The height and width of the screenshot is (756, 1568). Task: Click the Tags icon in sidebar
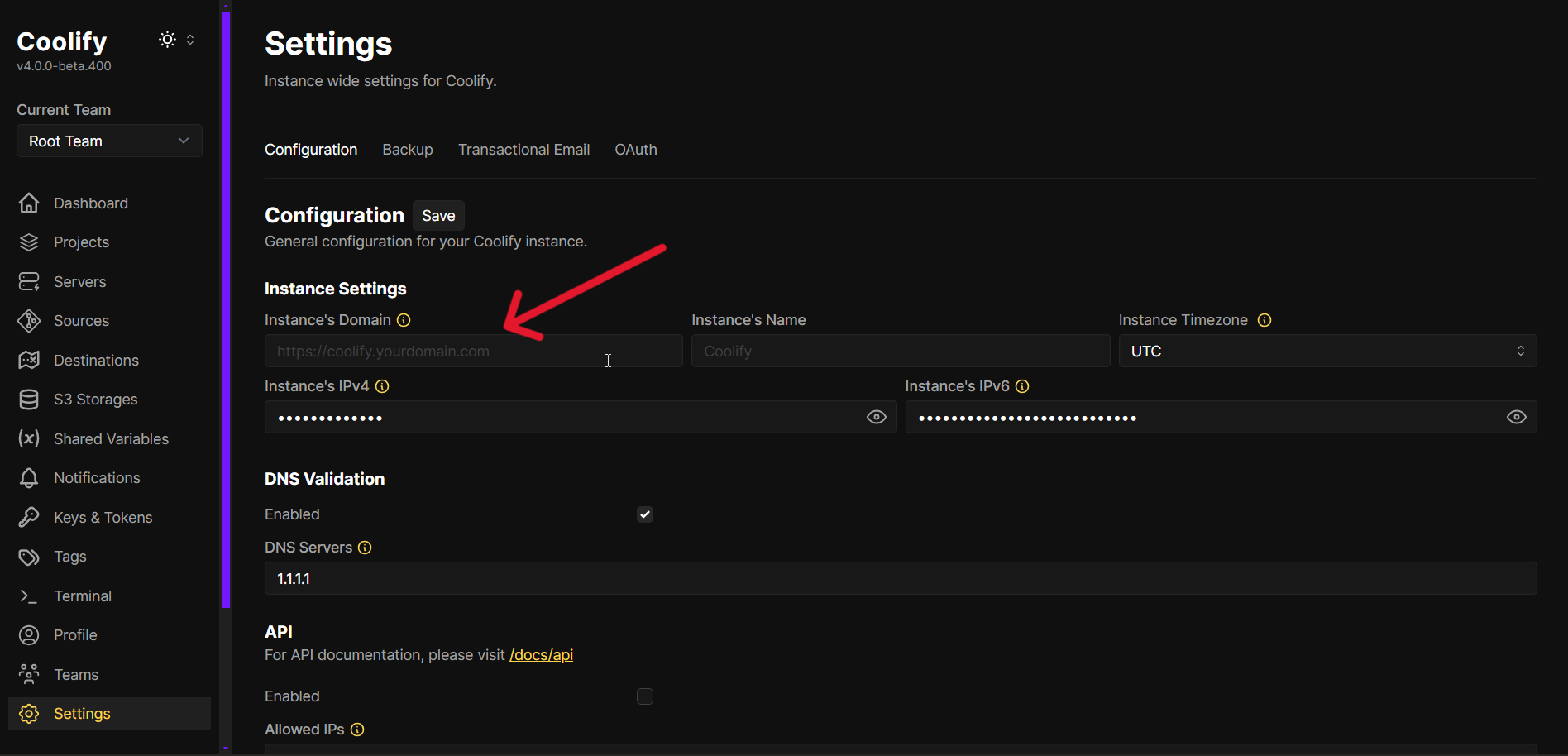(x=29, y=557)
